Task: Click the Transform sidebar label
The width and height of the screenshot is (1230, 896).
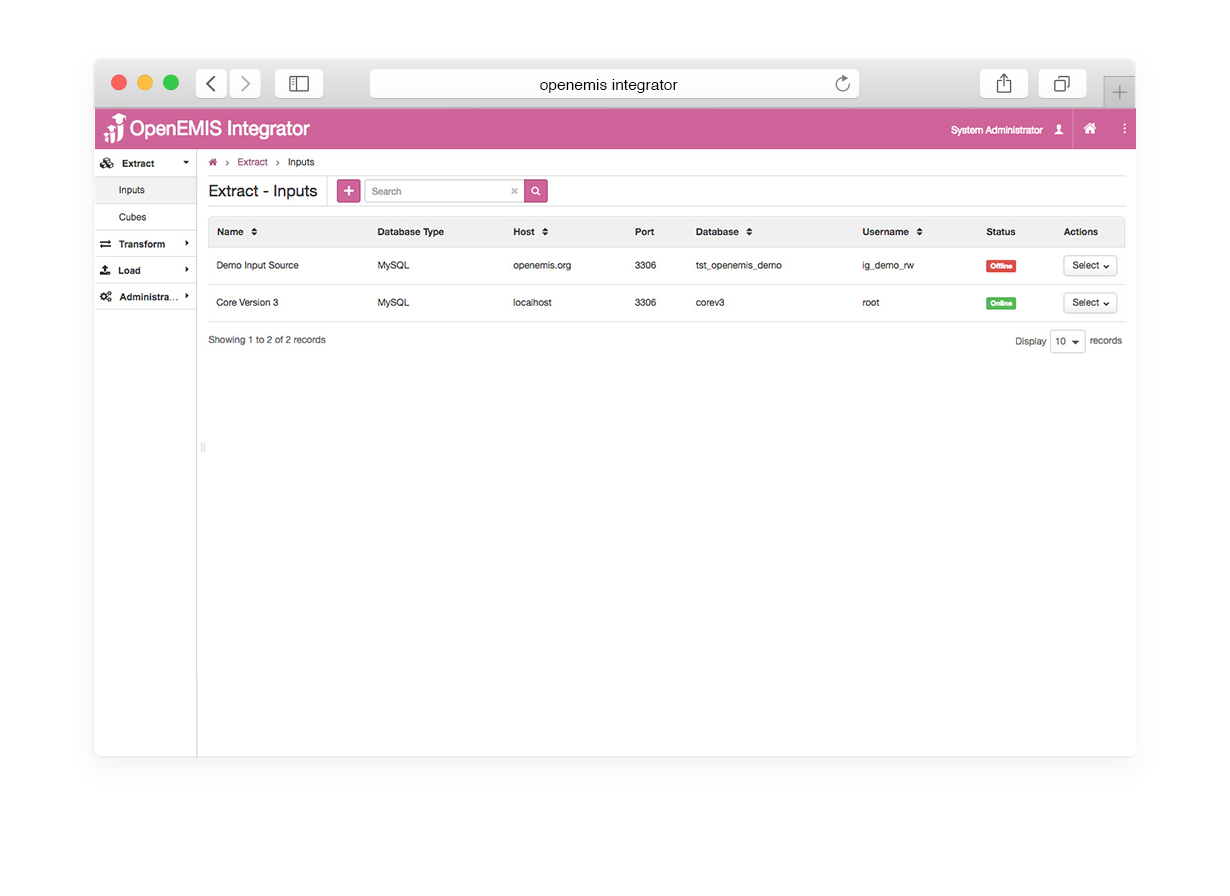Action: (x=142, y=244)
